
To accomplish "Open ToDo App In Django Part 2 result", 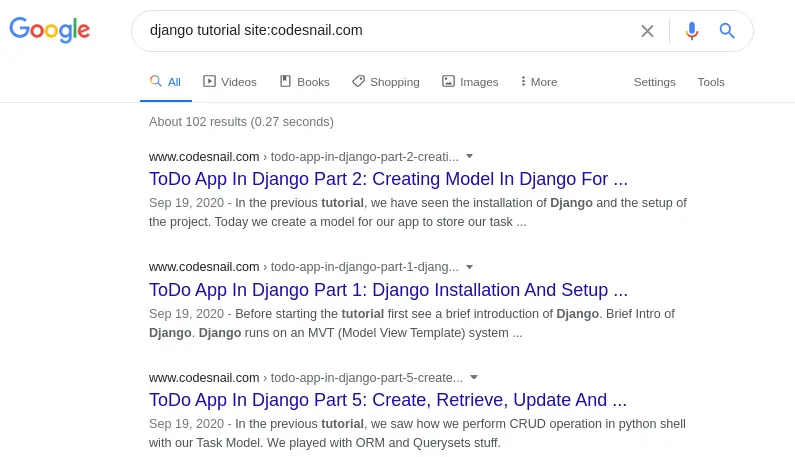I will (x=388, y=179).
